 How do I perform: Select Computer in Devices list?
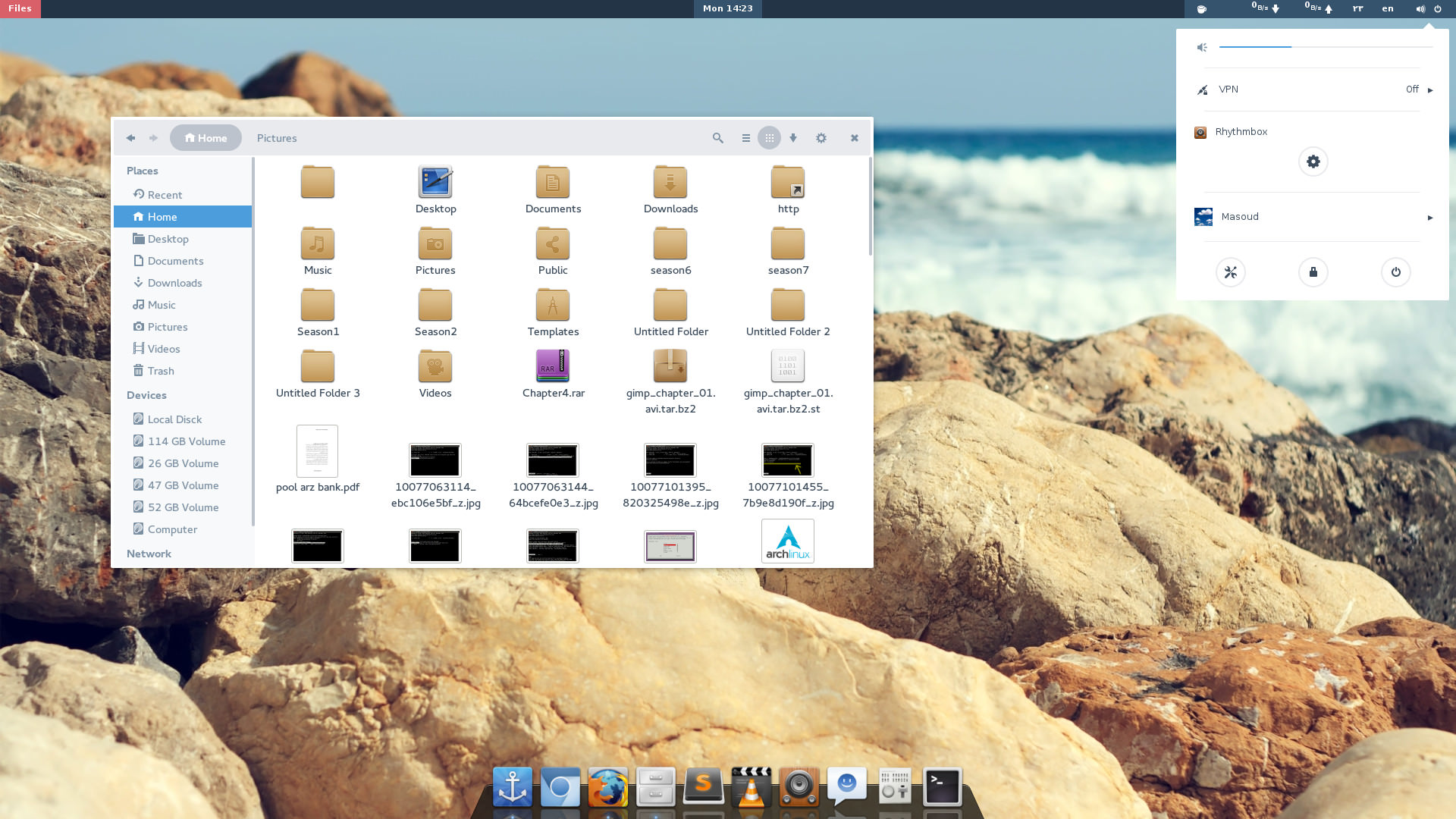click(183, 529)
